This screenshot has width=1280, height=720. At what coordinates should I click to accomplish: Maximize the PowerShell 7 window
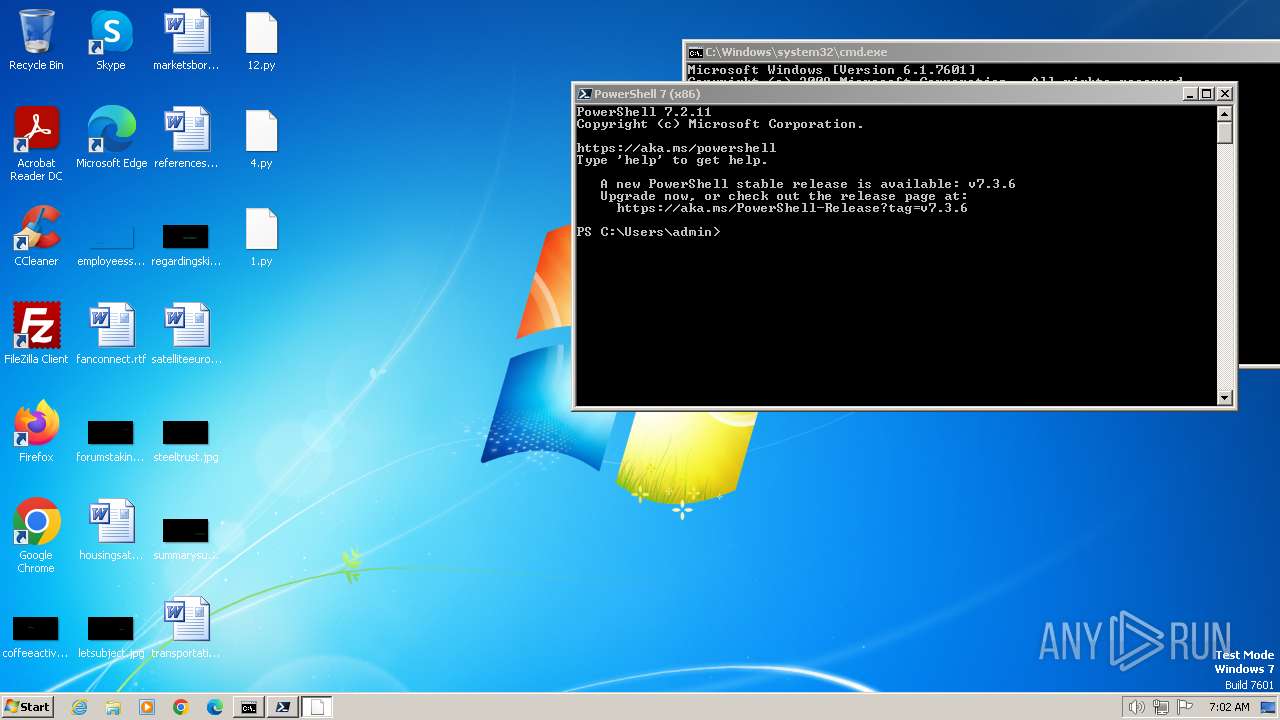click(1207, 94)
